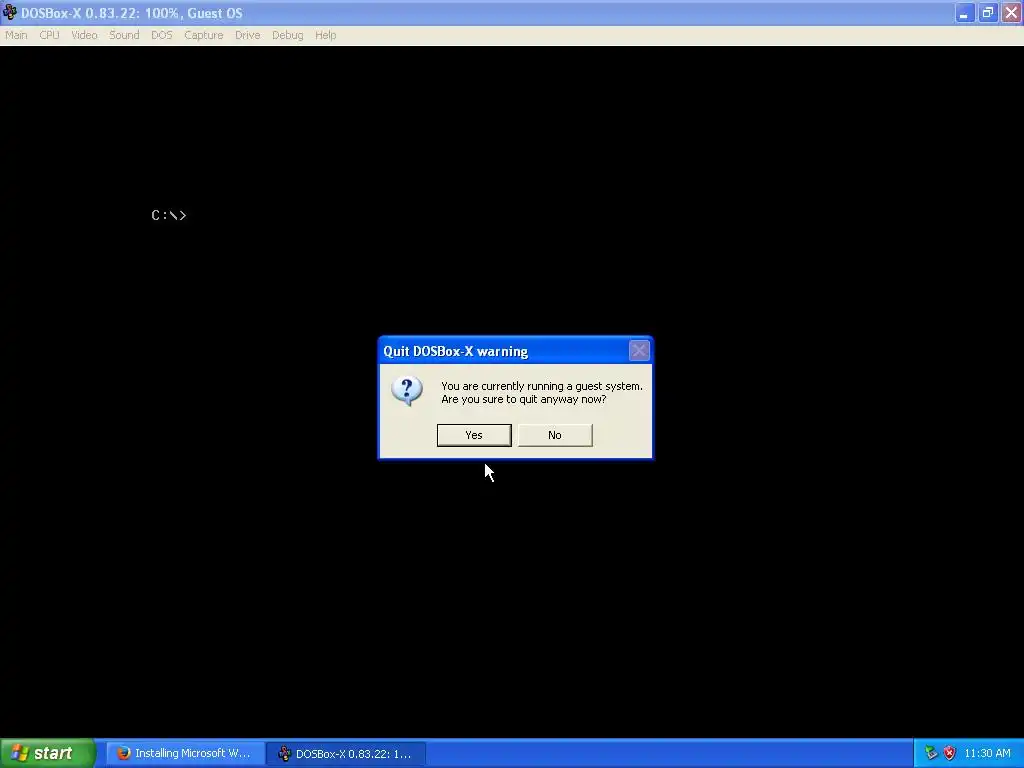1024x768 pixels.
Task: Select the DOSBox-X taskbar button
Action: tap(346, 753)
